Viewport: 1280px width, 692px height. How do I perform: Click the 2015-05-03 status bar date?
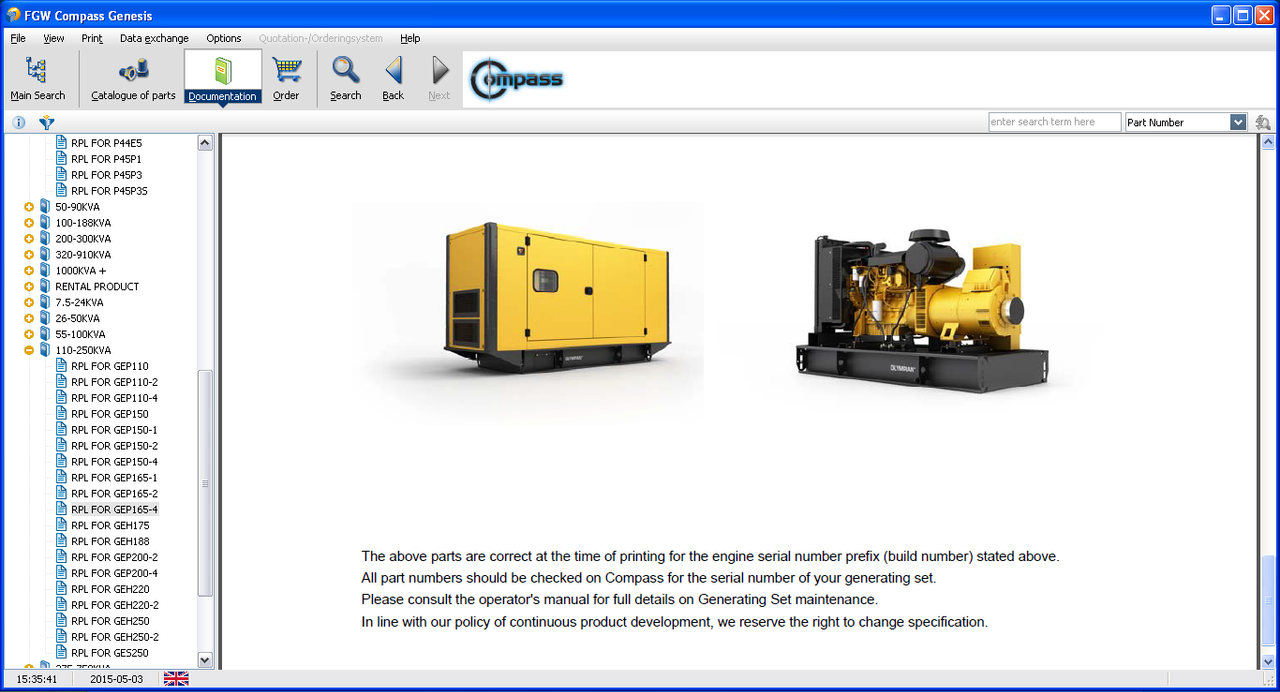click(x=116, y=679)
